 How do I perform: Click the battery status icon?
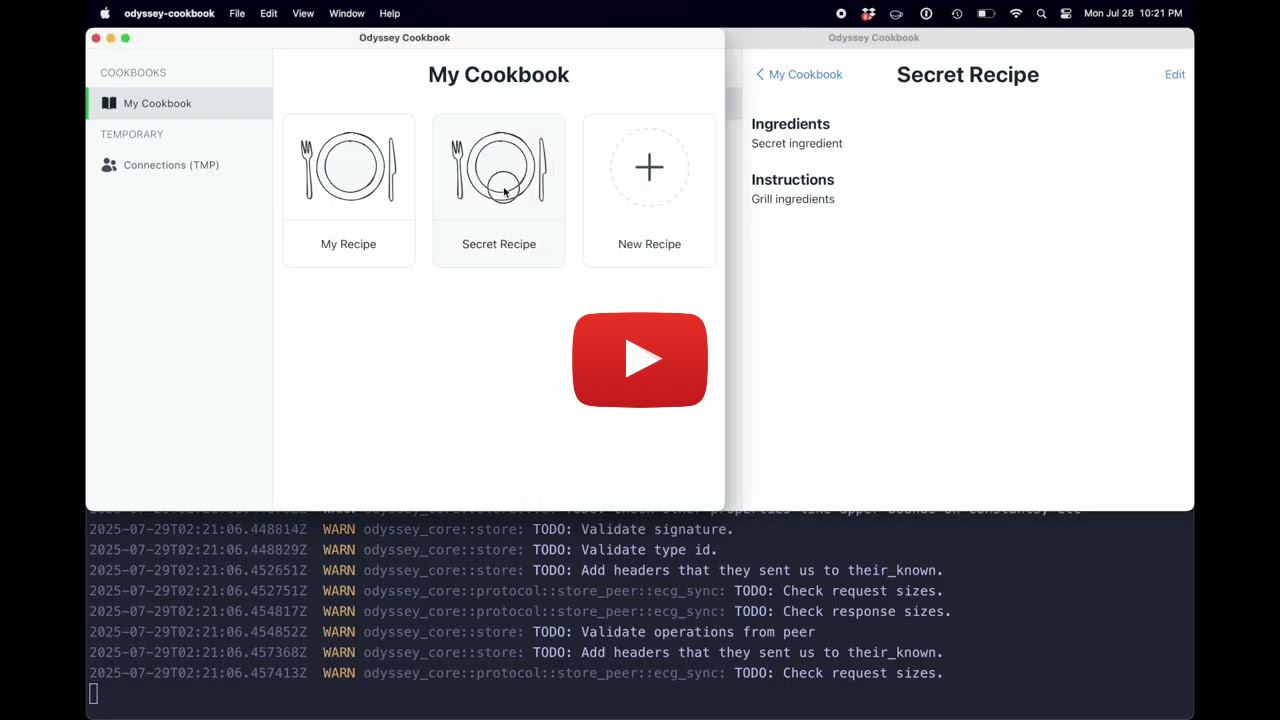(x=986, y=14)
